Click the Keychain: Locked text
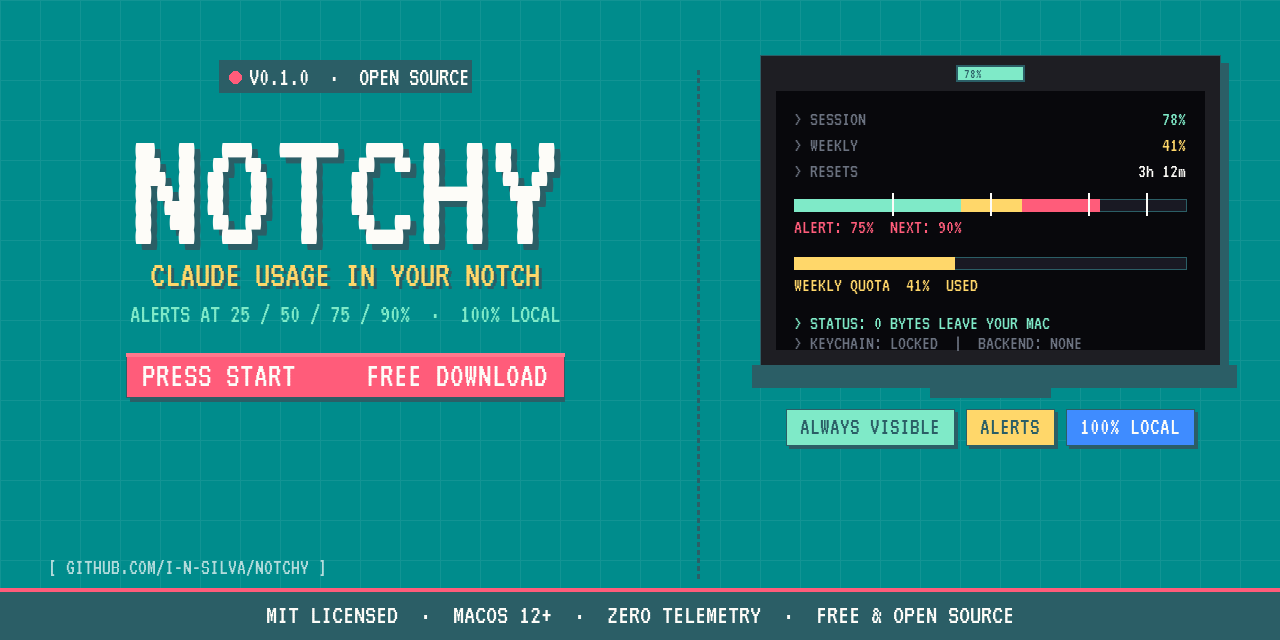 [x=874, y=343]
